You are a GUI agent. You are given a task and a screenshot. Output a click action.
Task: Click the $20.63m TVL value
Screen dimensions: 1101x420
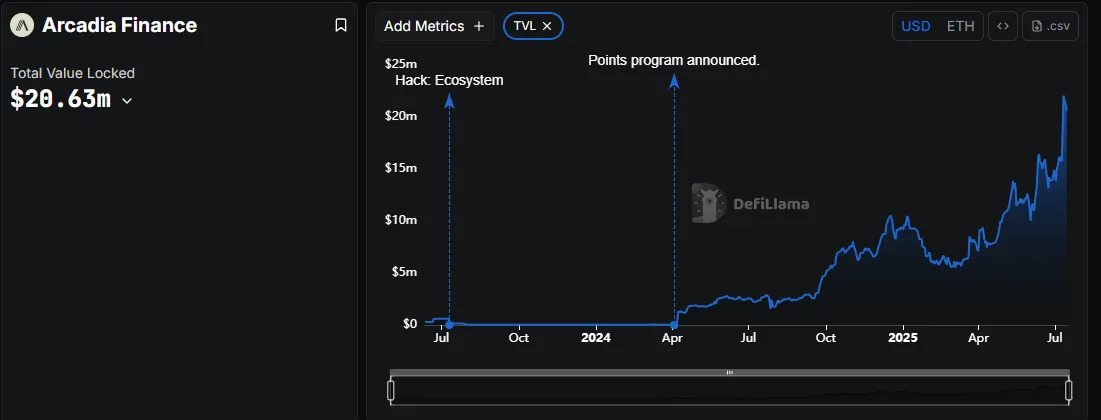point(60,99)
